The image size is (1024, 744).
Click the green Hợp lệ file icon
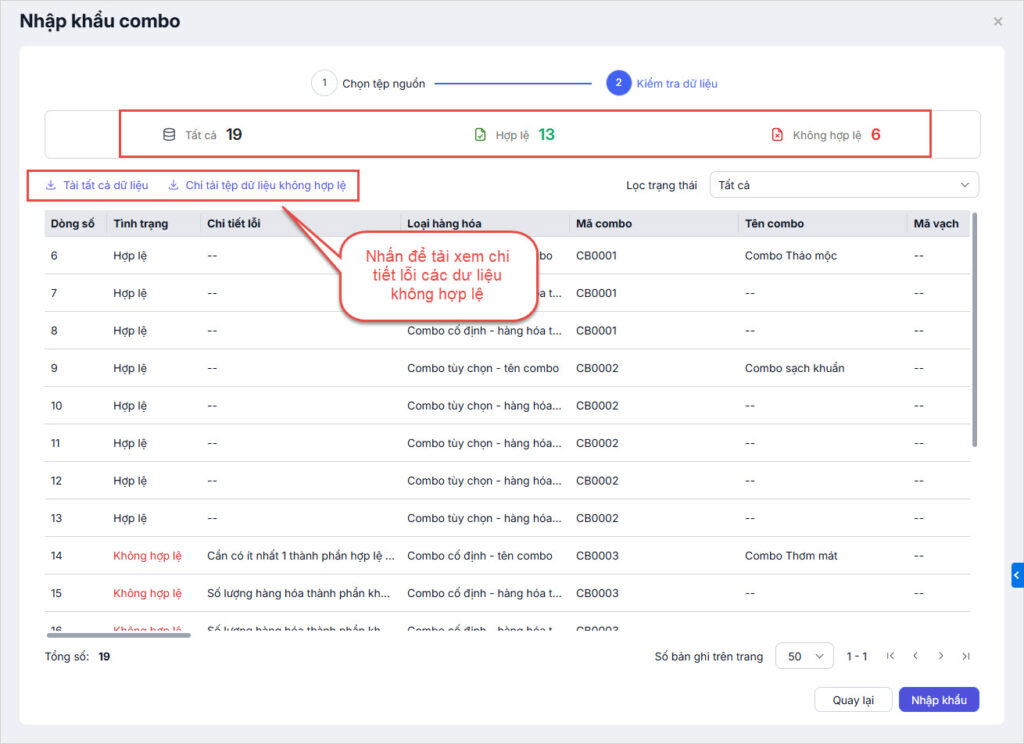click(x=480, y=135)
